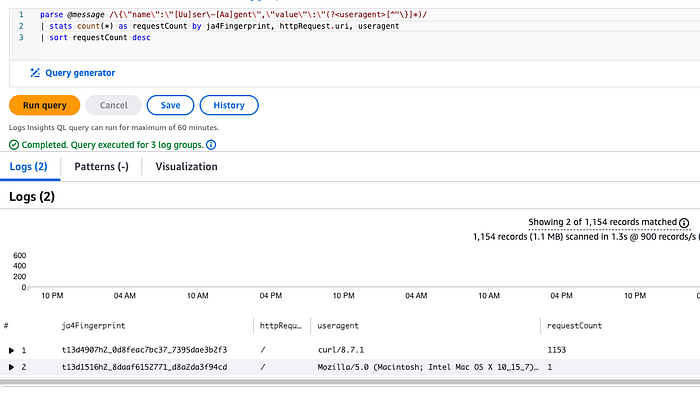Click the requestCount column header

575,326
